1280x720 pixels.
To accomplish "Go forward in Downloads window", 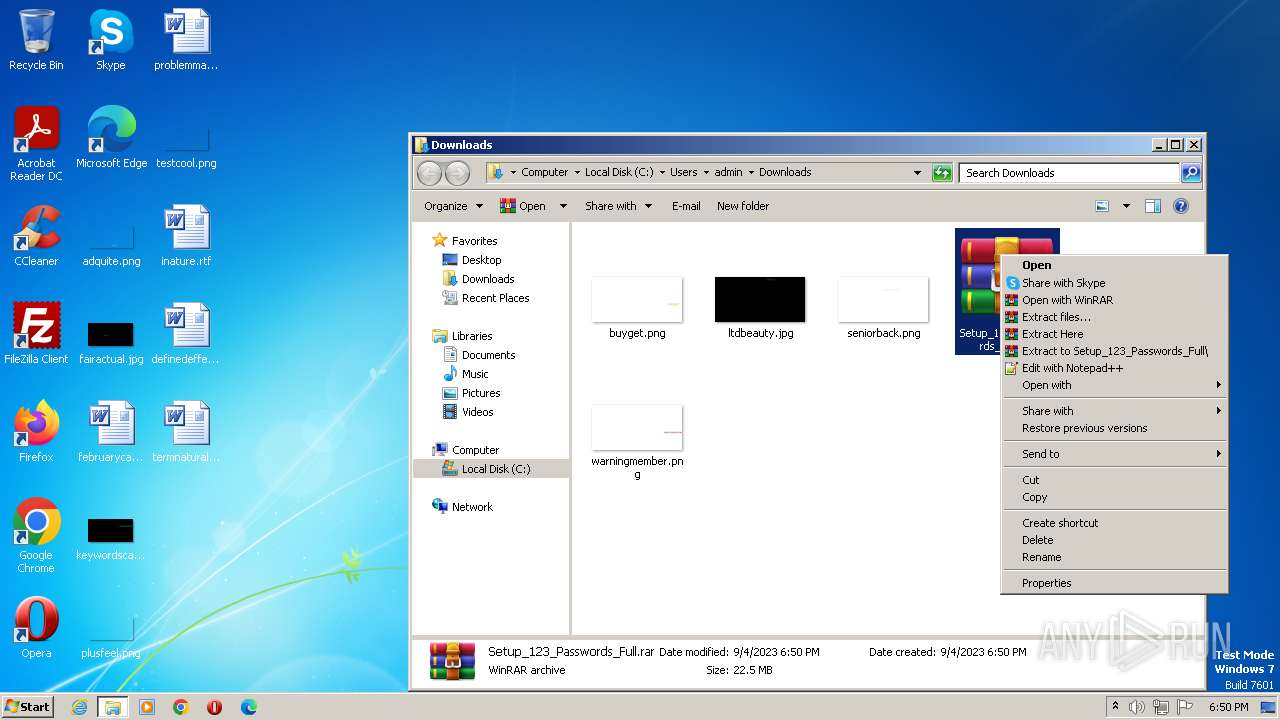I will (457, 173).
